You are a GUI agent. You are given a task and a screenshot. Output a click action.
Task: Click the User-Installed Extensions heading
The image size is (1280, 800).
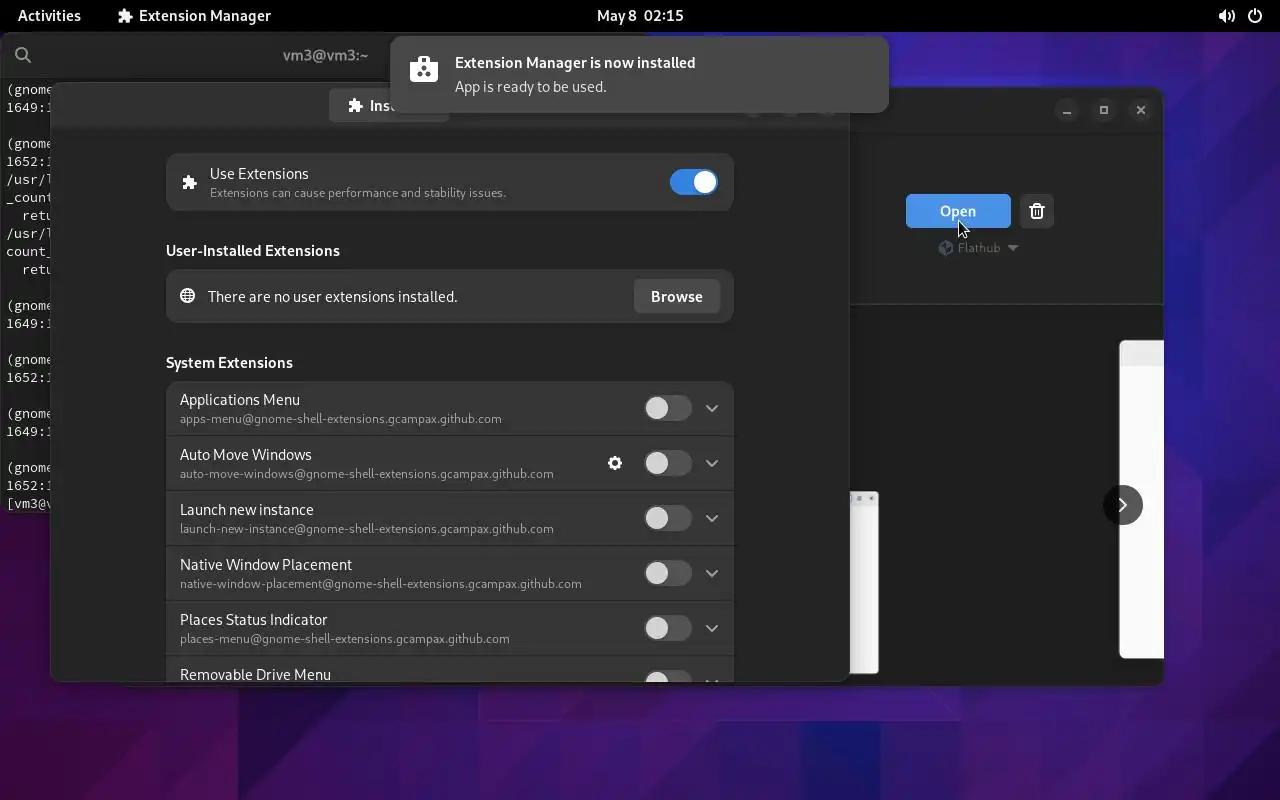coord(253,250)
